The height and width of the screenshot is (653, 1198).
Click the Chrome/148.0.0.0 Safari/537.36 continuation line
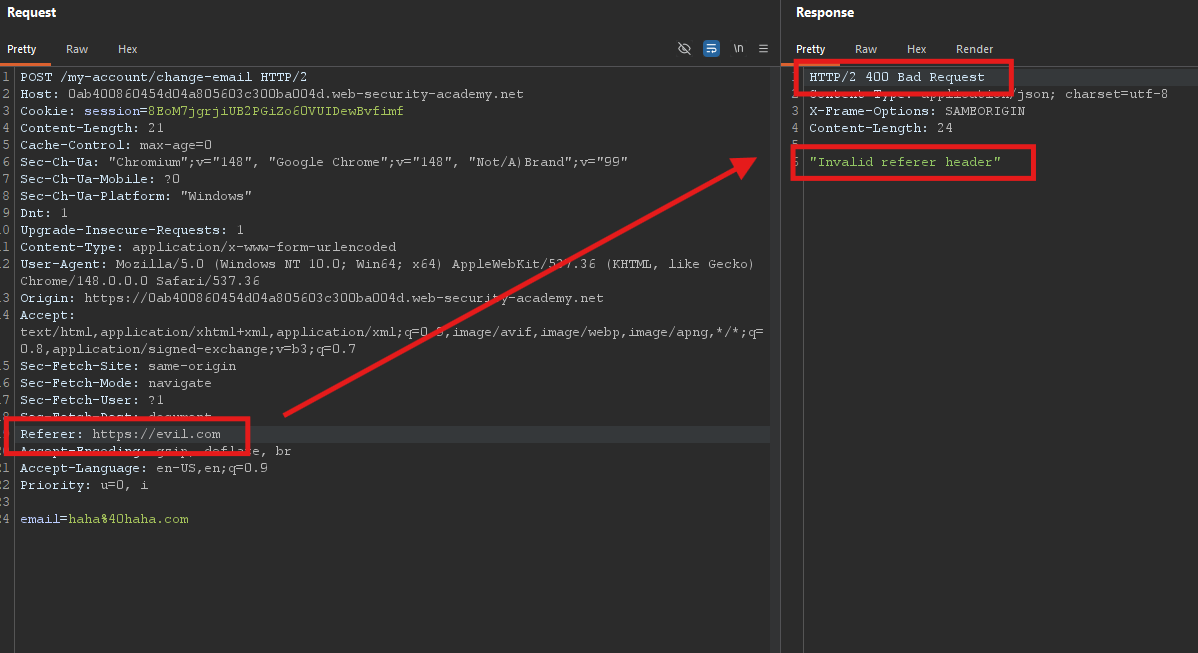140,281
